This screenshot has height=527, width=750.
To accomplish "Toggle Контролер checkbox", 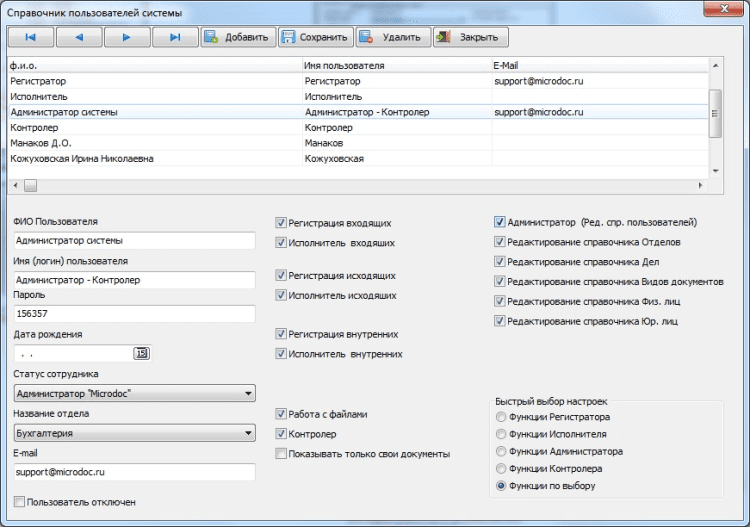I will pyautogui.click(x=281, y=434).
